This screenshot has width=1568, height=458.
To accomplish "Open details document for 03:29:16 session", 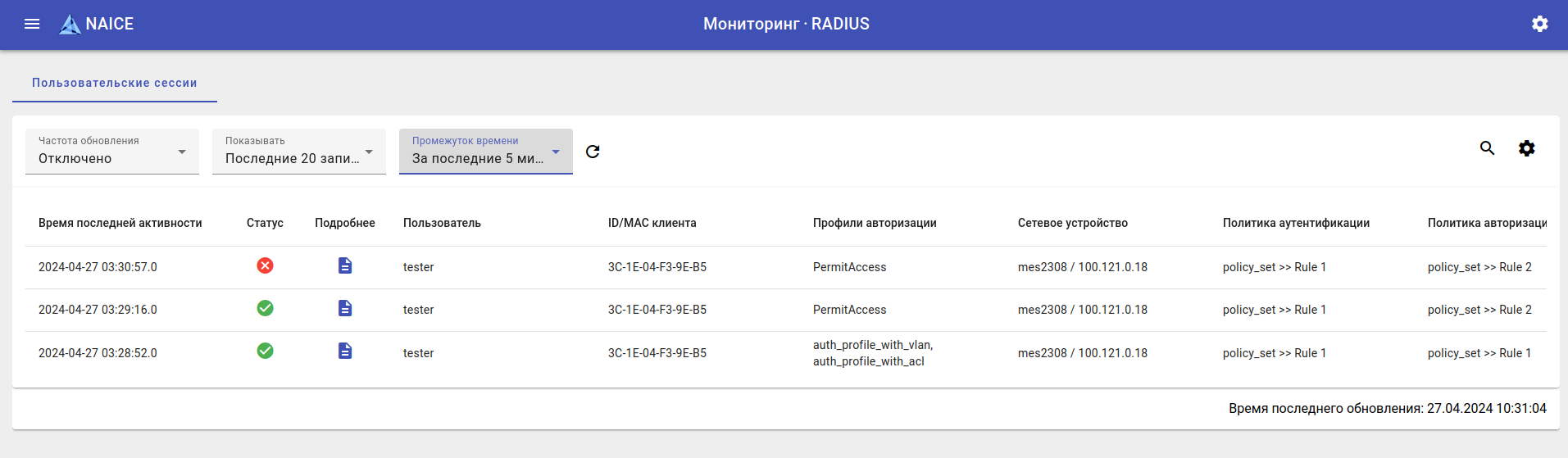I will click(345, 308).
